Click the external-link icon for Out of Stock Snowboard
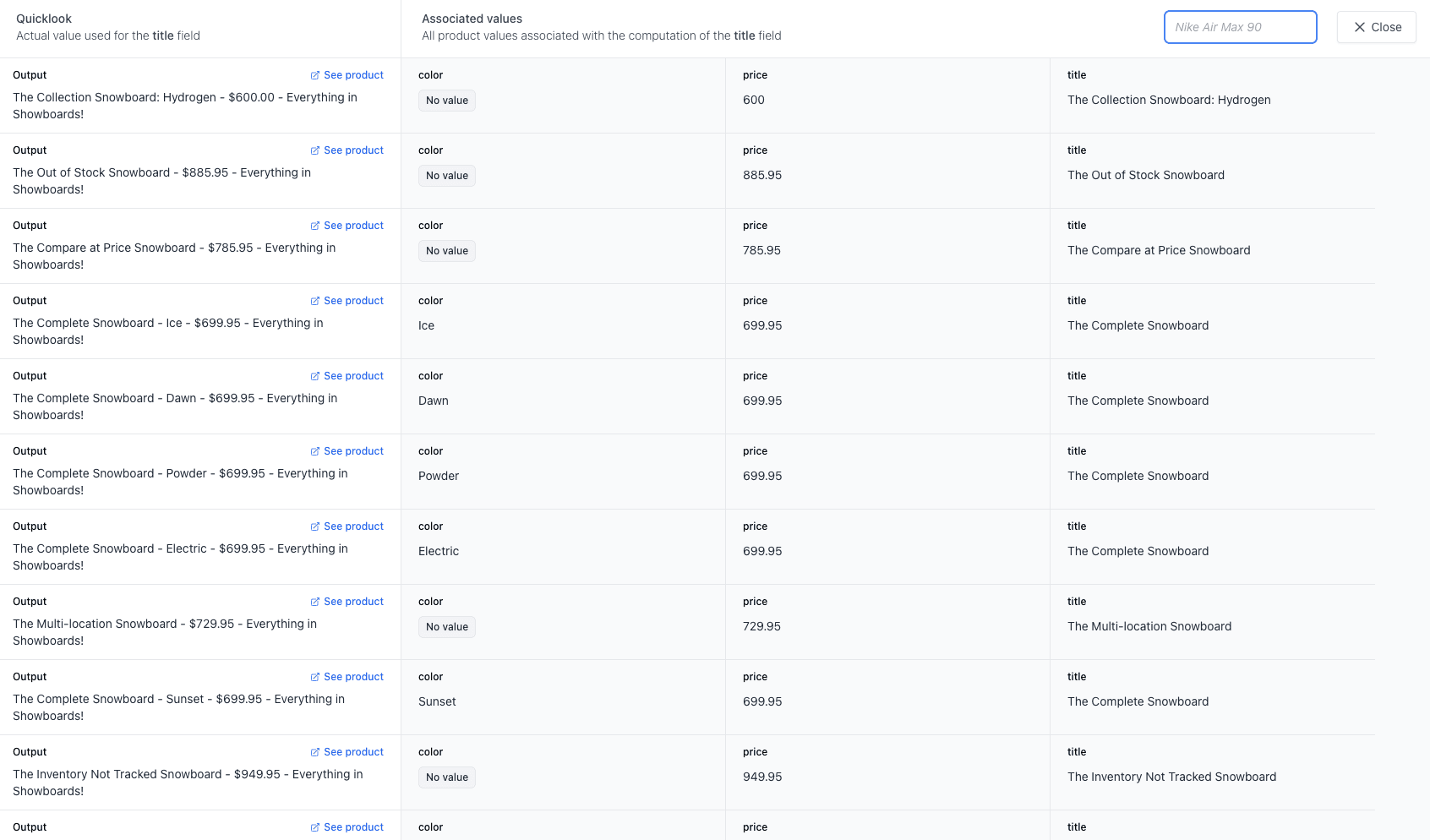This screenshot has height=840, width=1430. [314, 150]
